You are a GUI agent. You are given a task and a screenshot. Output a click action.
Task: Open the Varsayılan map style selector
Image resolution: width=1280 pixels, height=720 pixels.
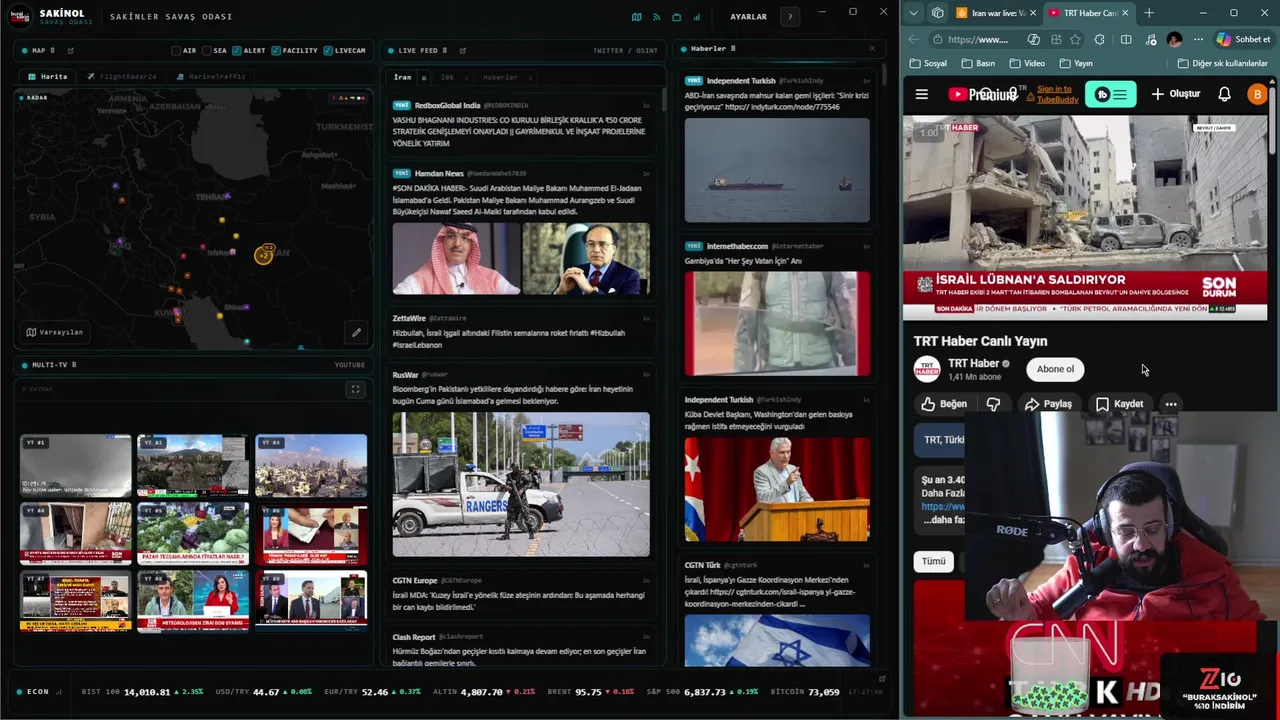[x=55, y=332]
